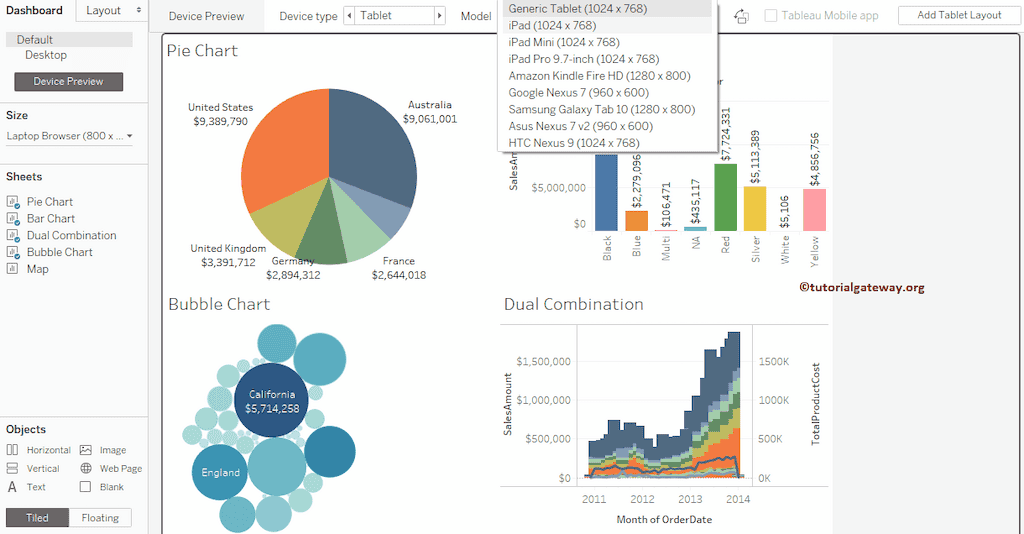The image size is (1024, 534).
Task: Go to next device type arrow
Action: (x=440, y=16)
